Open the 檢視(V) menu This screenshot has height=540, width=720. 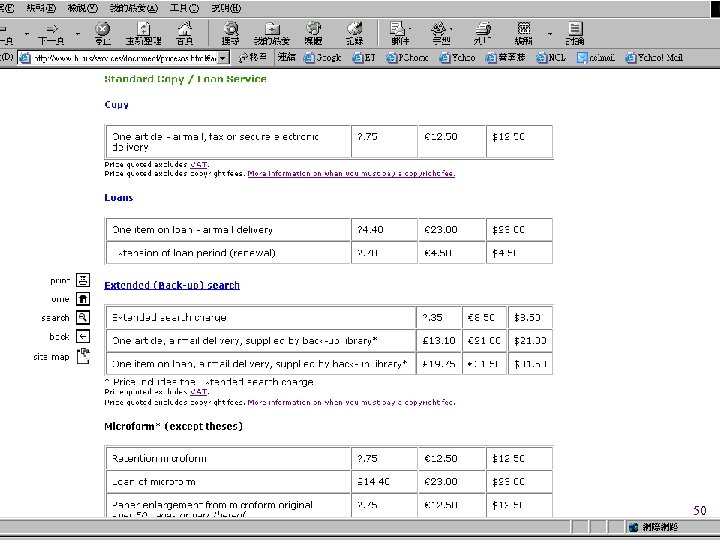[83, 8]
